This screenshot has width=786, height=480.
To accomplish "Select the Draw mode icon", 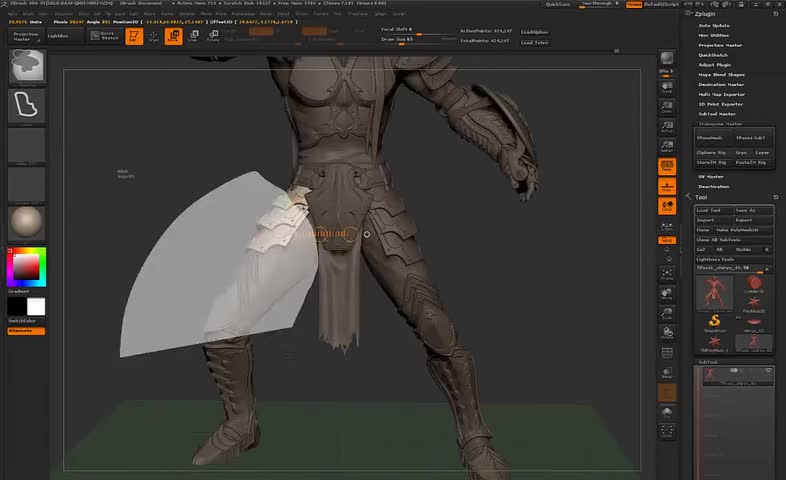I will (153, 36).
